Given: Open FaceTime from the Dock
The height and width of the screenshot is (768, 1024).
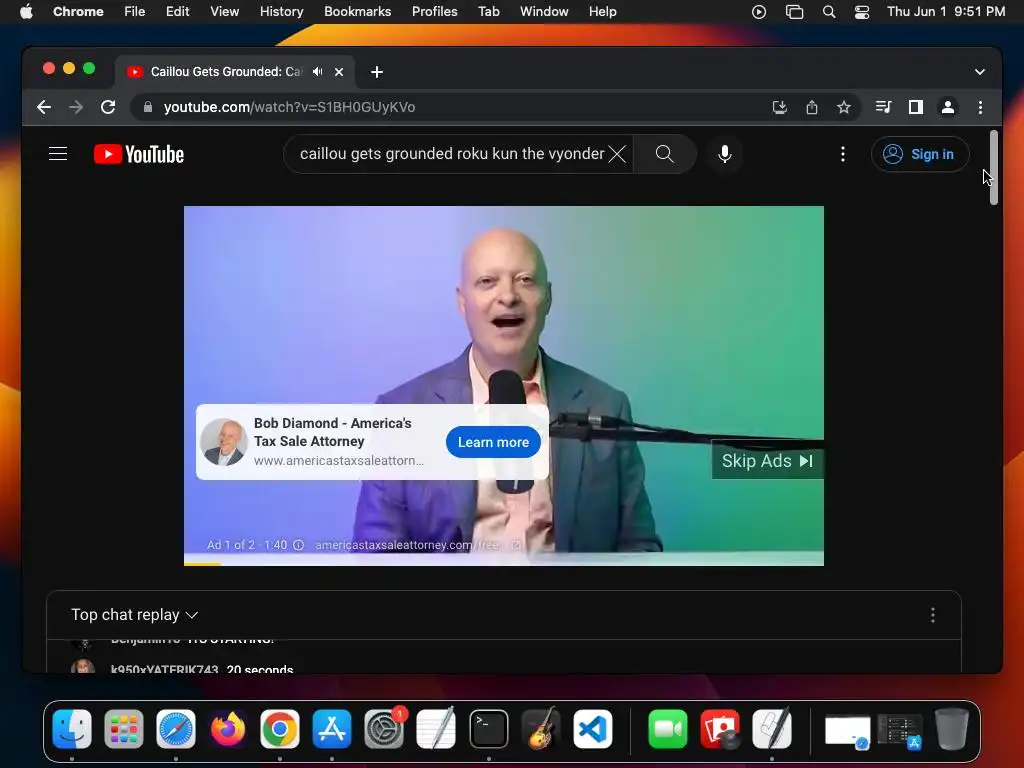Looking at the screenshot, I should pyautogui.click(x=667, y=728).
